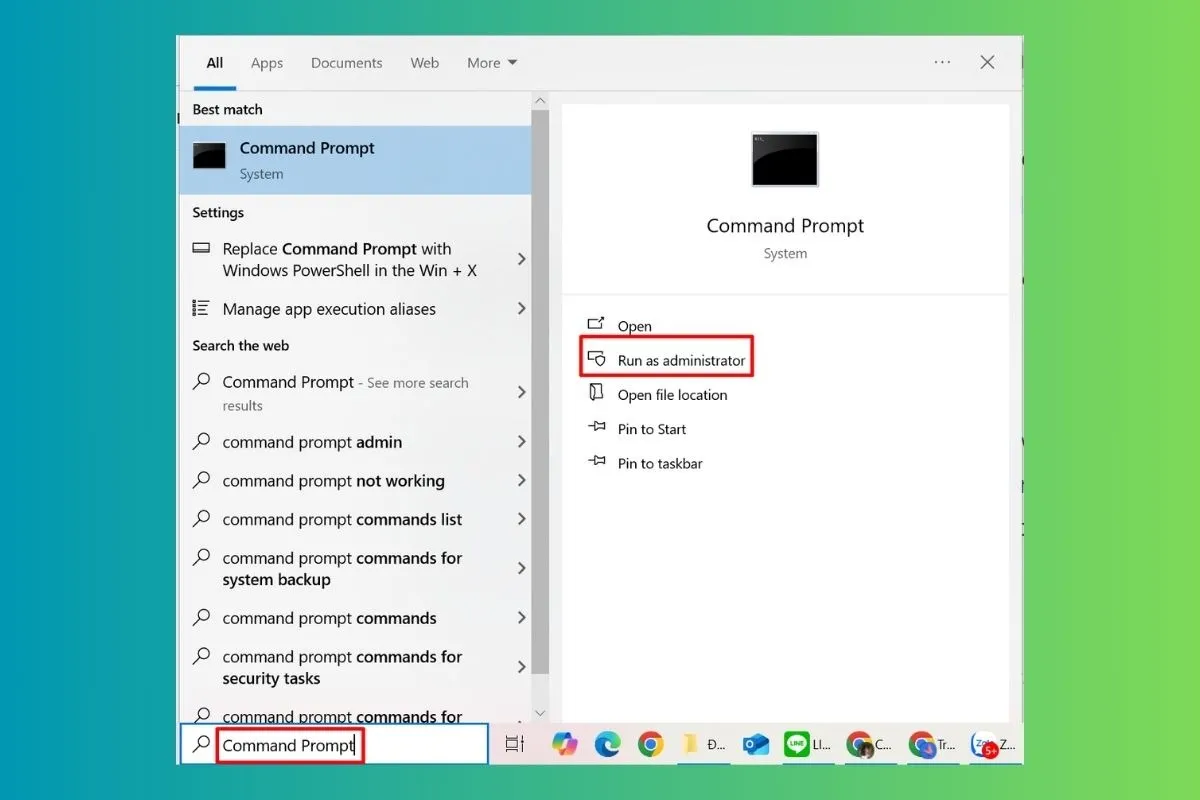Expand the More filter dropdown

click(492, 63)
